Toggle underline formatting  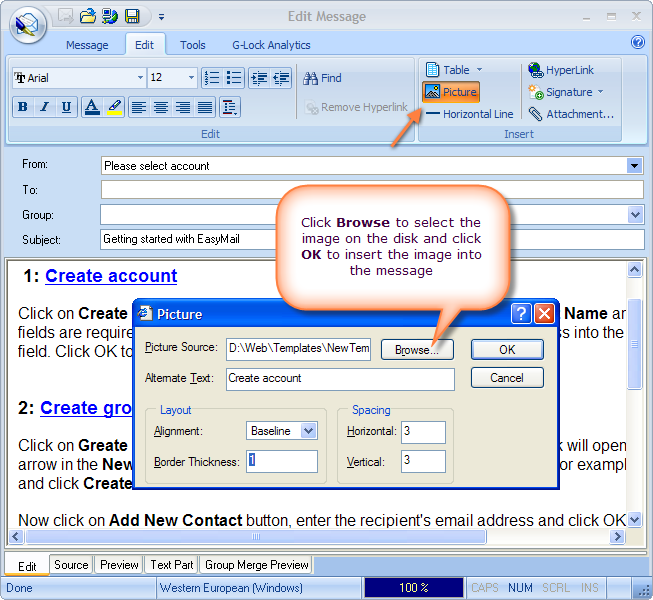pyautogui.click(x=66, y=107)
